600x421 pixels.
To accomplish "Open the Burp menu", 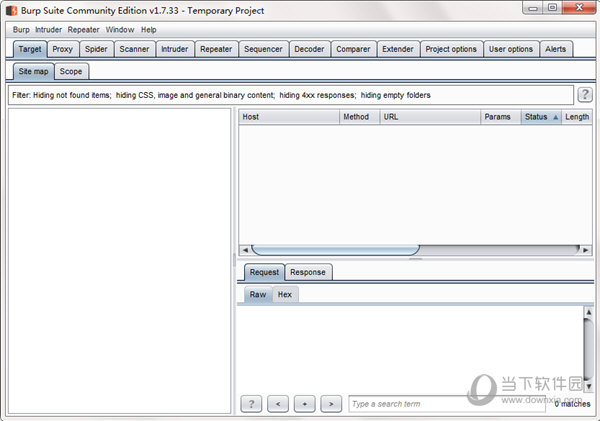I will (21, 30).
